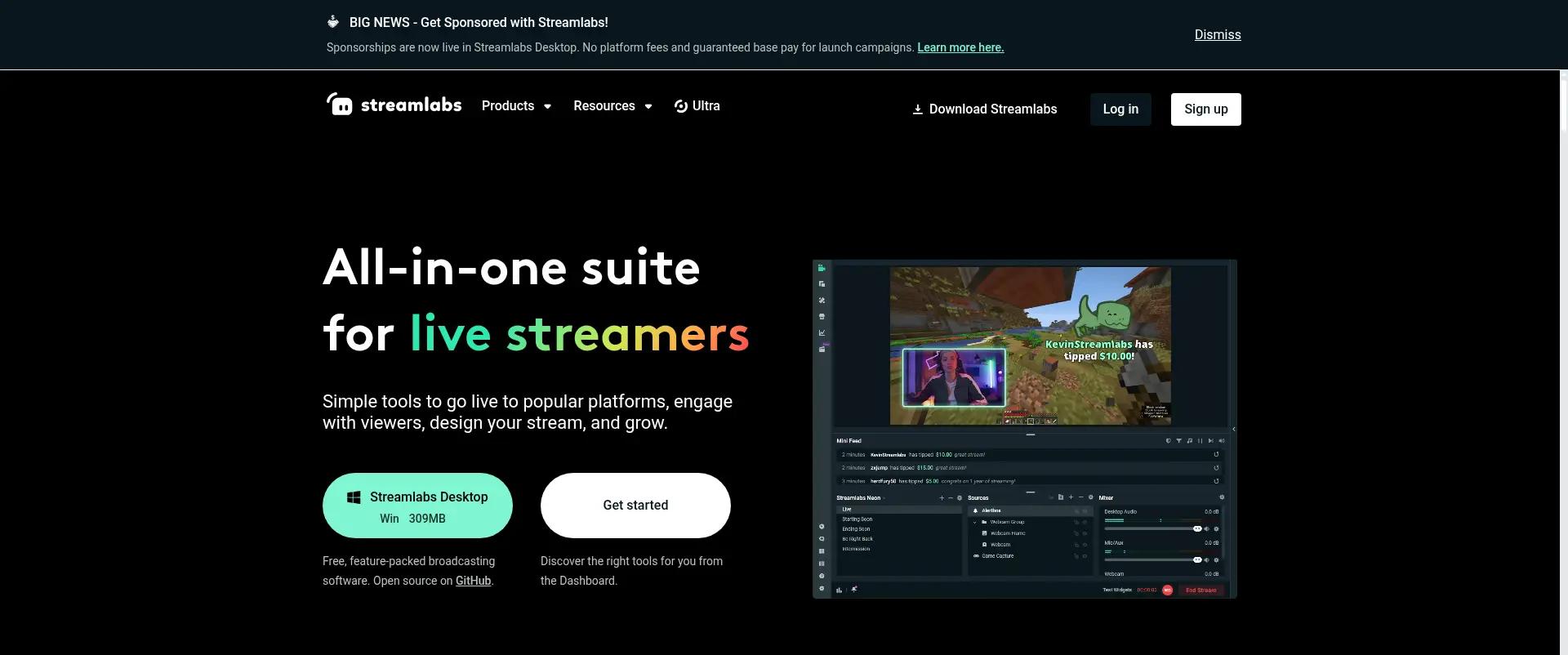Click the Sign up button
Image resolution: width=1568 pixels, height=655 pixels.
pos(1206,109)
